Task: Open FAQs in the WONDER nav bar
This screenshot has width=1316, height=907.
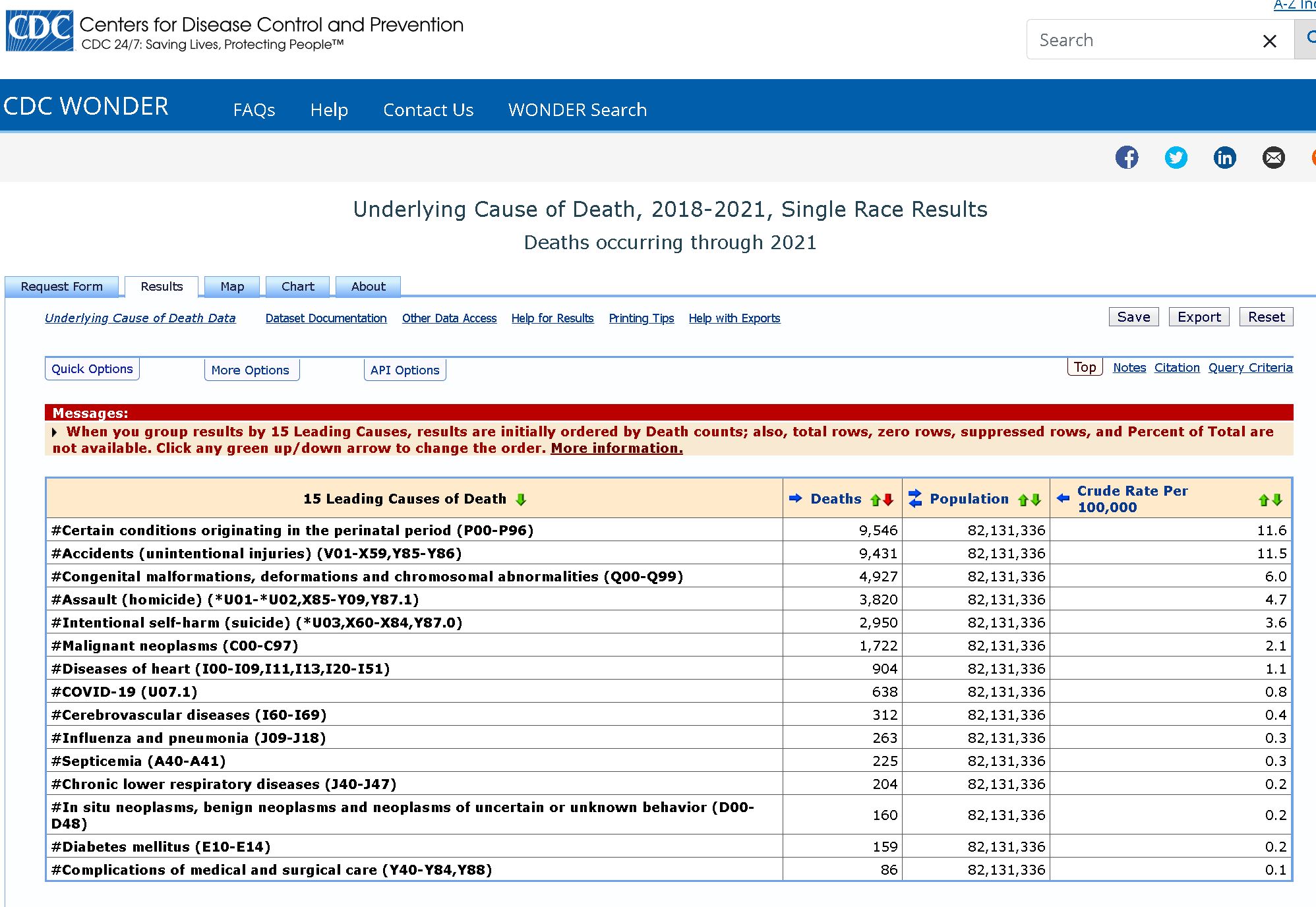Action: pos(254,110)
